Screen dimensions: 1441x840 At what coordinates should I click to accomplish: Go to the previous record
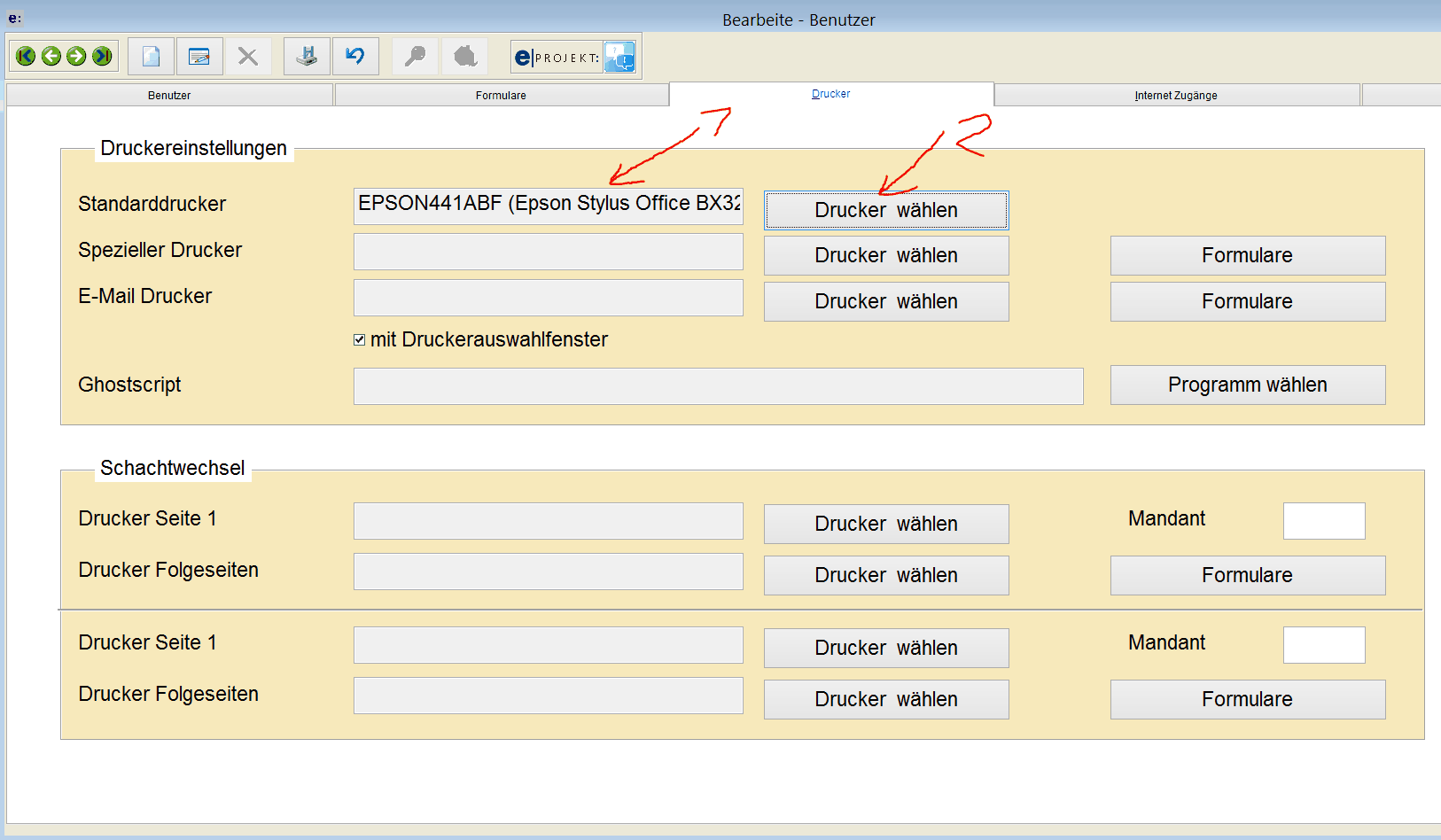(x=51, y=57)
